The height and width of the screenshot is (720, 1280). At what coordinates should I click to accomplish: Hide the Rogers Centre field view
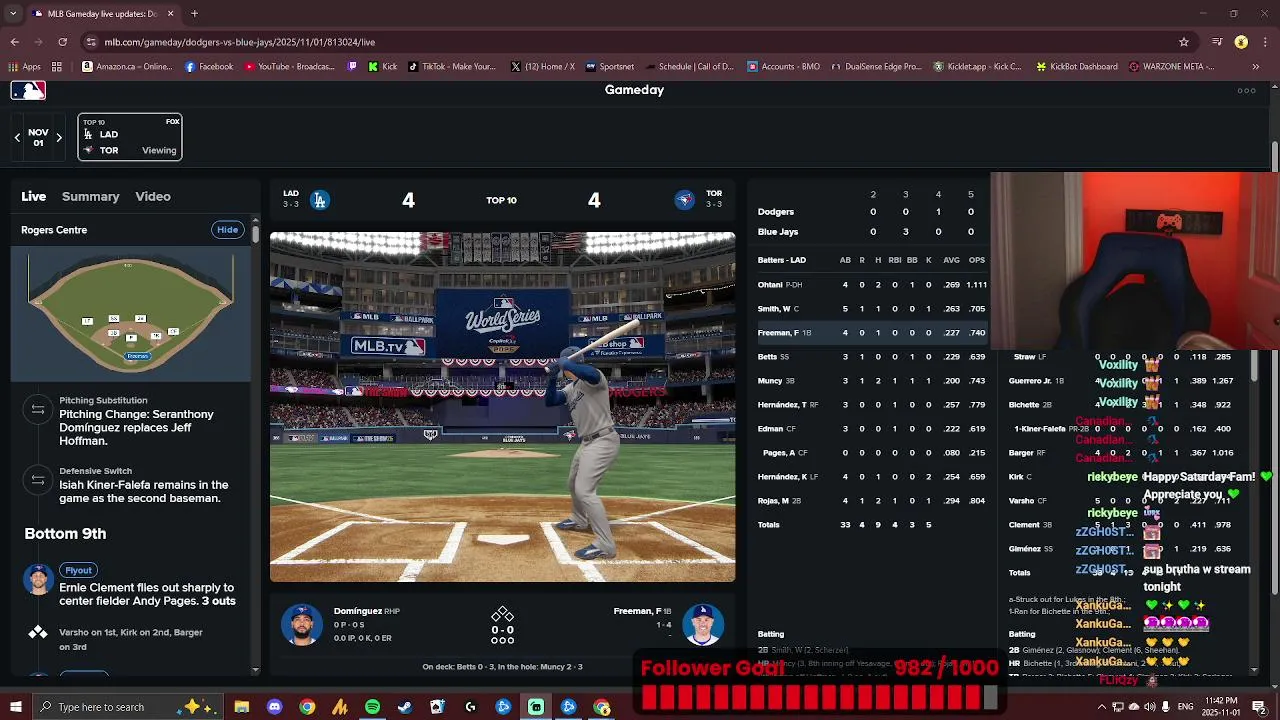[228, 230]
